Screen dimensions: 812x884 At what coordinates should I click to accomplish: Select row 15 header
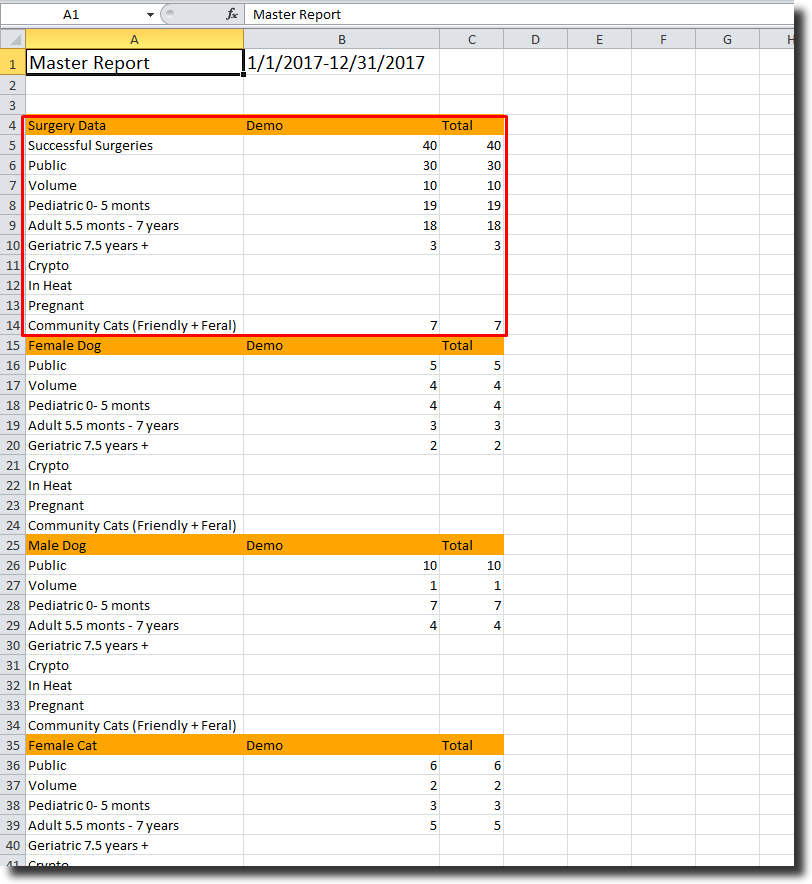[x=13, y=345]
